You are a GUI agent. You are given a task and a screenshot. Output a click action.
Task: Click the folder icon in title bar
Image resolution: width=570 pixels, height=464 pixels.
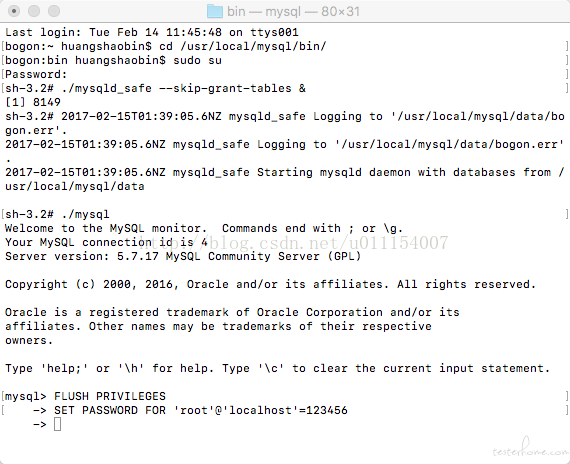point(215,11)
